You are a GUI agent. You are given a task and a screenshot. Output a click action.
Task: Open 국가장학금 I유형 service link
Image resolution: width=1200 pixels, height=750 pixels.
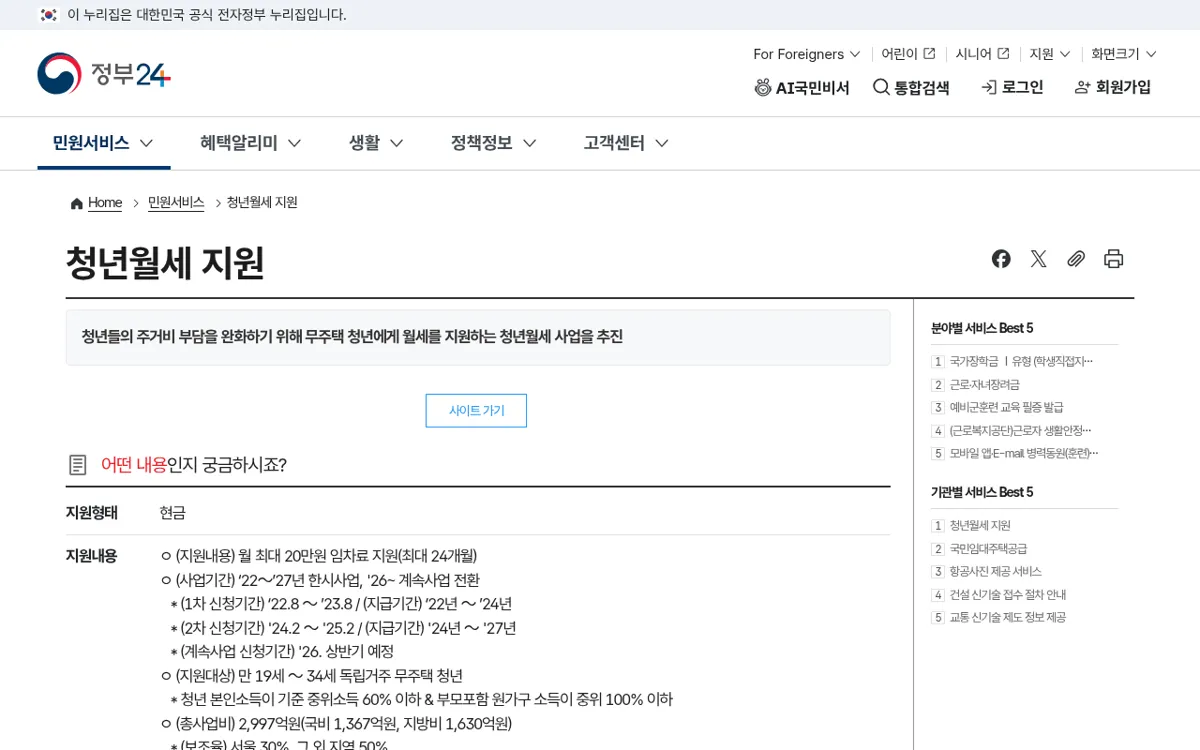[x=1021, y=362]
